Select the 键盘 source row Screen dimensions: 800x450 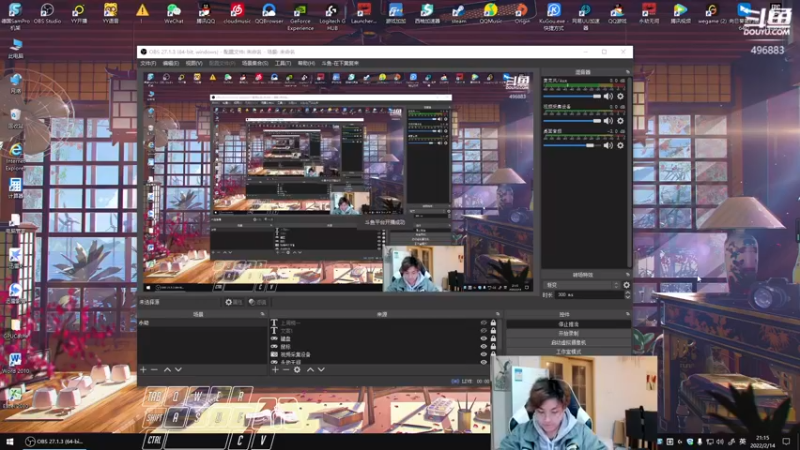pyautogui.click(x=383, y=339)
